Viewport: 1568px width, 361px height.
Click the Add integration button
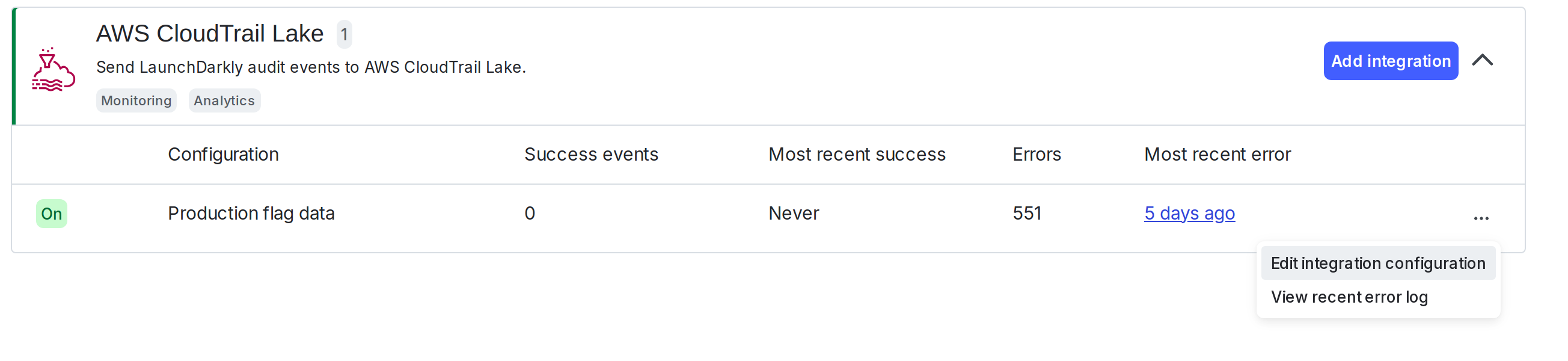(x=1390, y=61)
